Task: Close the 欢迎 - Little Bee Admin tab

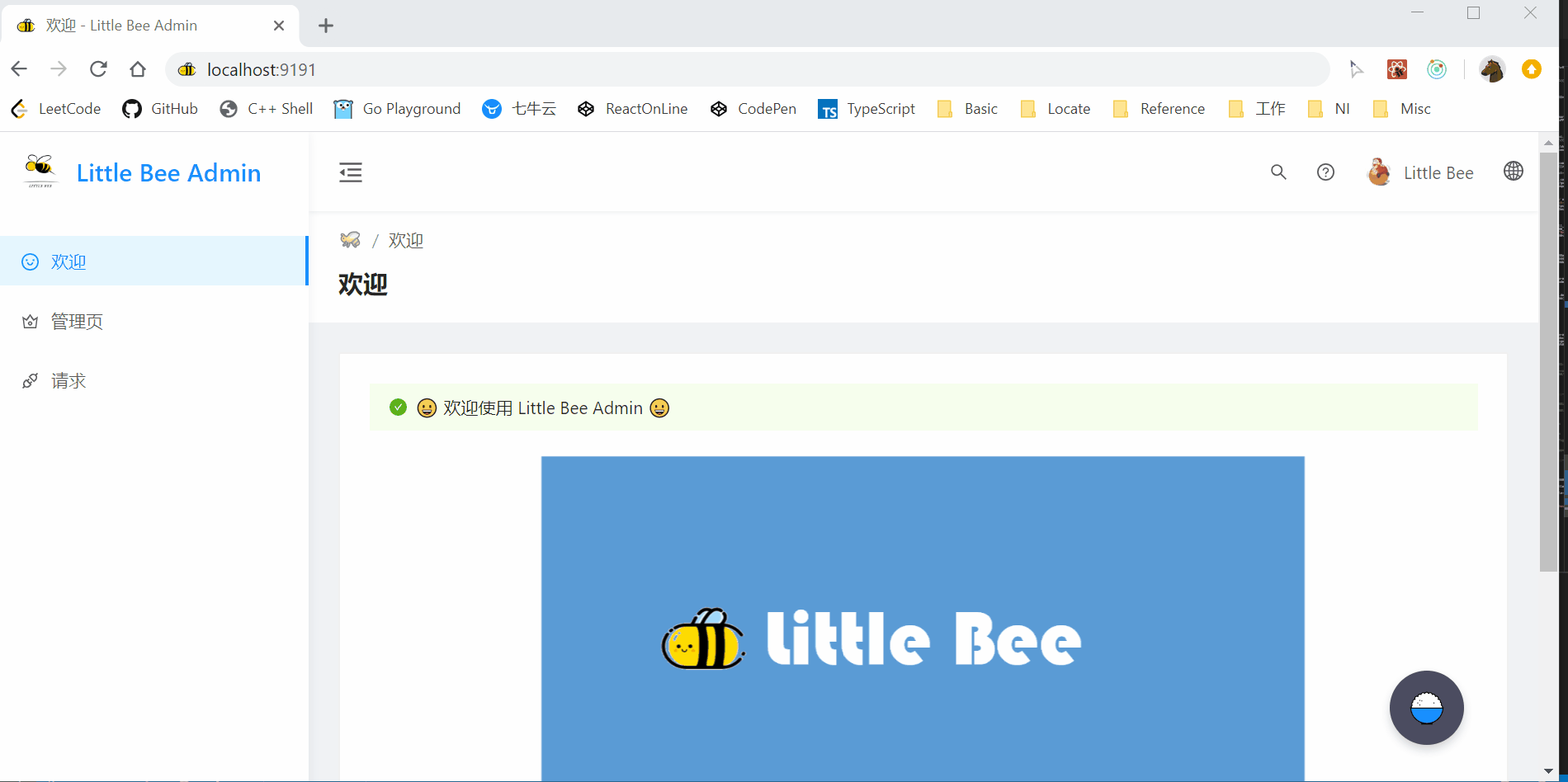Action: (279, 26)
